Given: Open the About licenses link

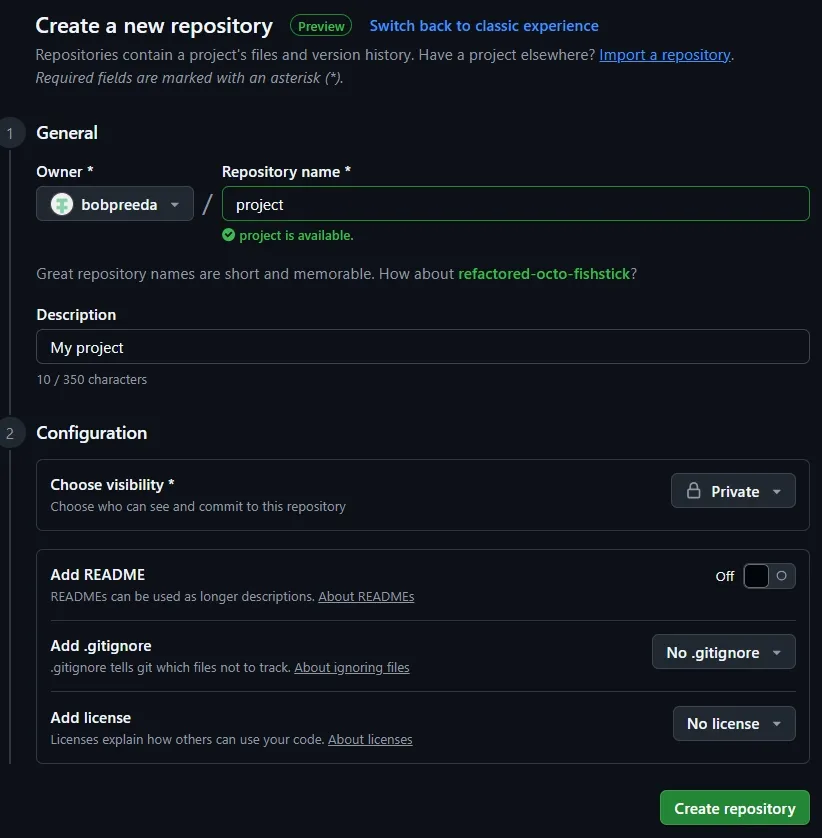Looking at the screenshot, I should pos(370,739).
